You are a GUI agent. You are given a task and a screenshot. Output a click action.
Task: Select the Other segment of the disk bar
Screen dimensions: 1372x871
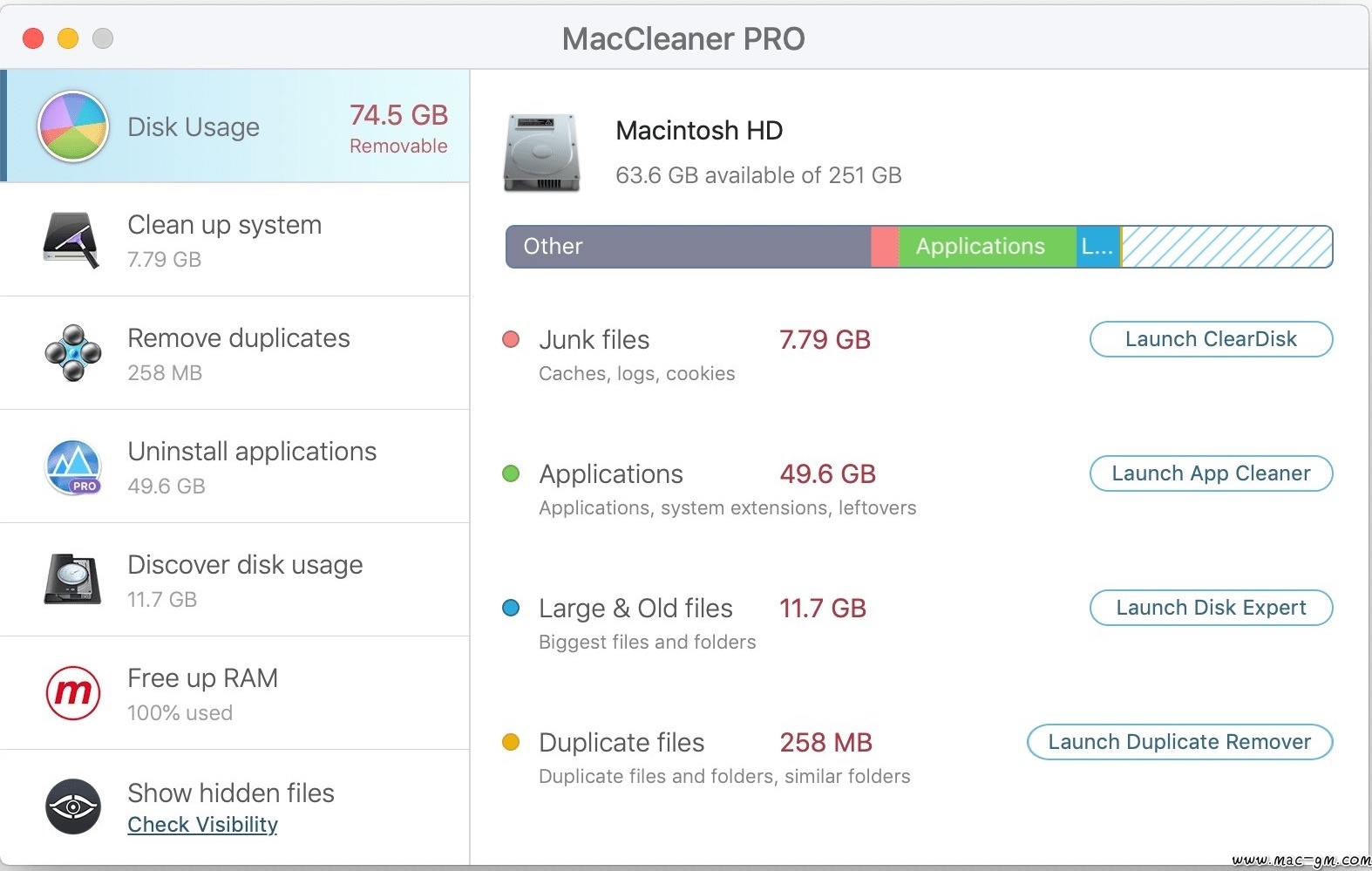coord(689,247)
